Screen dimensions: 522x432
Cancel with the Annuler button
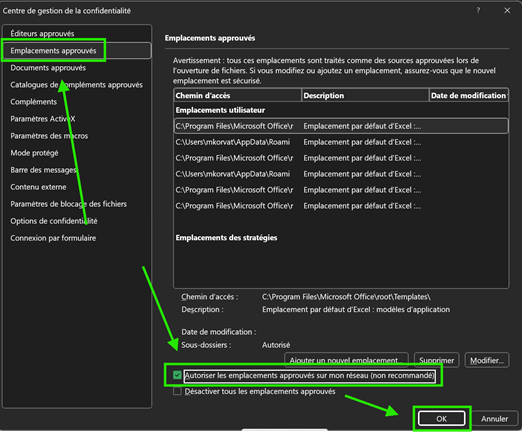494,419
